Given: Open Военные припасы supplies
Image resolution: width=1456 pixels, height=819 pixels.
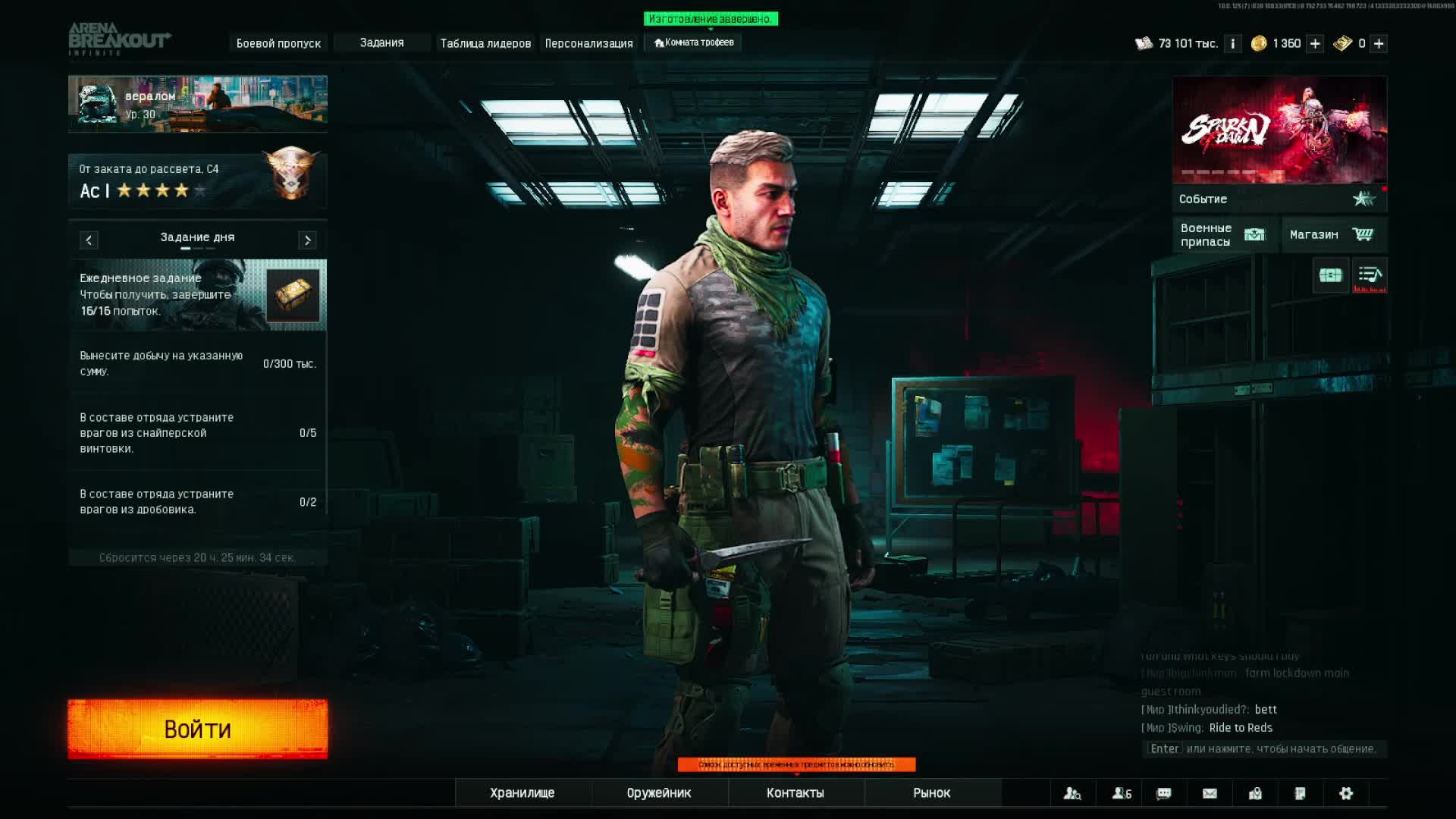Looking at the screenshot, I should click(x=1223, y=234).
